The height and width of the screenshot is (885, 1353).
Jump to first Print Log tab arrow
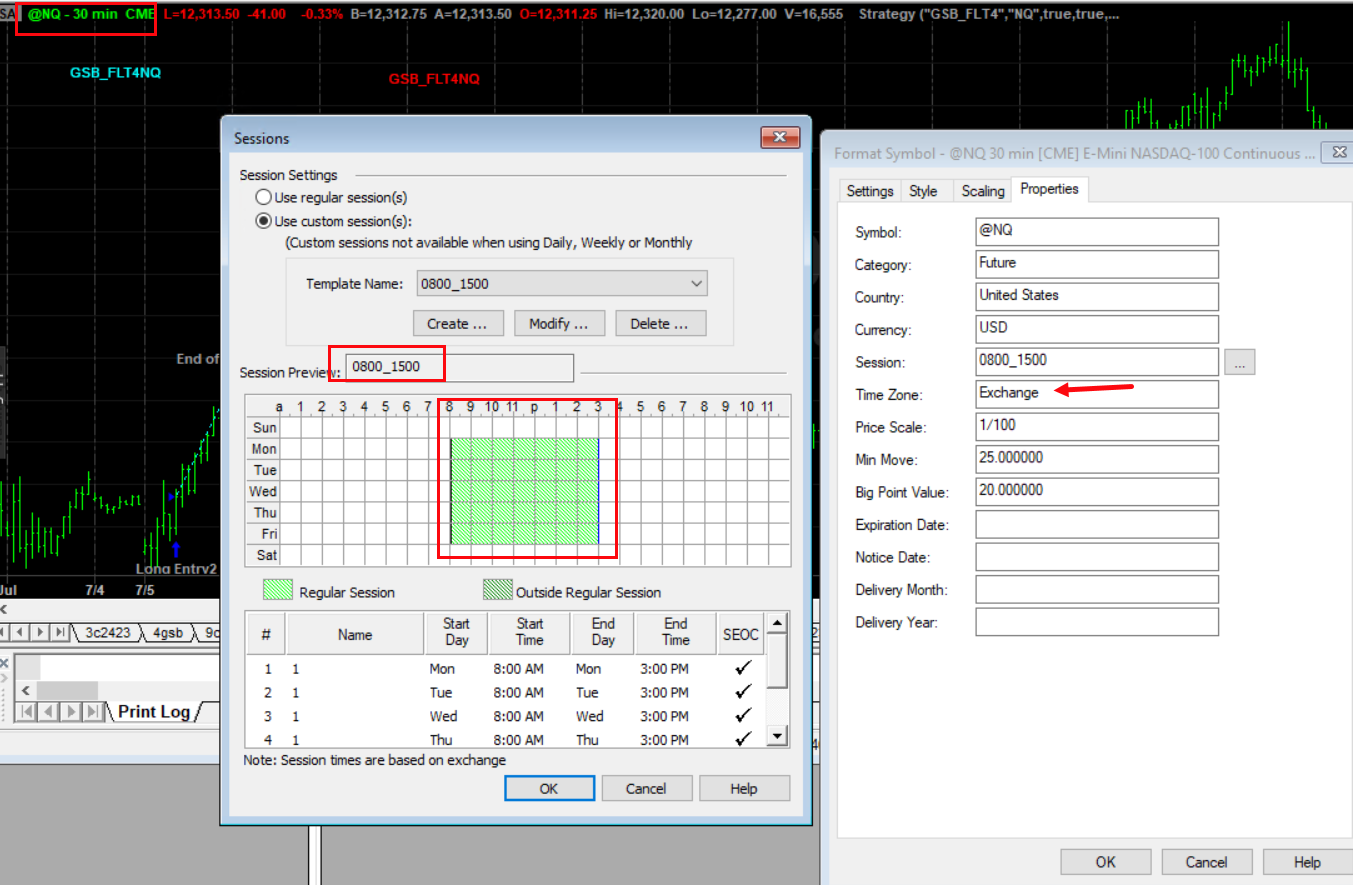(25, 711)
